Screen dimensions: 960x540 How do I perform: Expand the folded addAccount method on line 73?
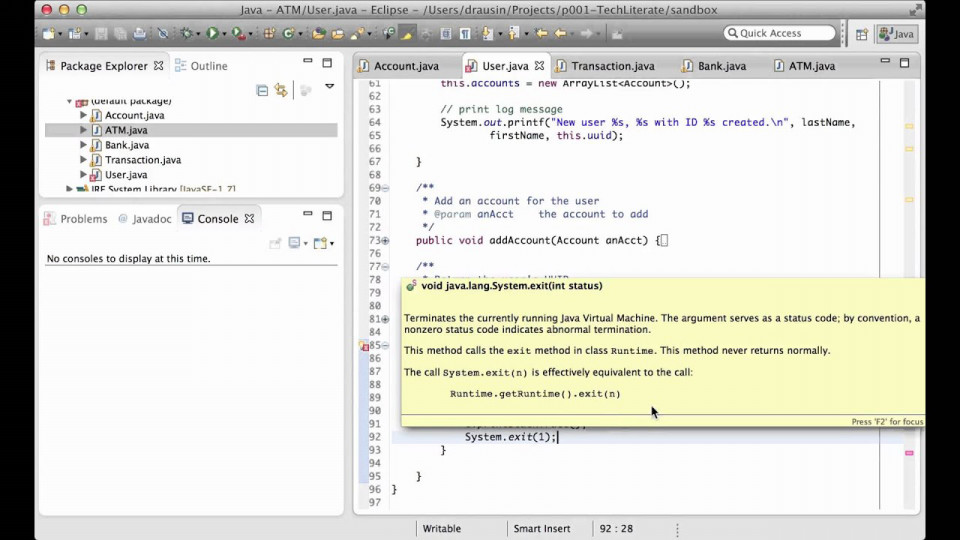pyautogui.click(x=385, y=241)
